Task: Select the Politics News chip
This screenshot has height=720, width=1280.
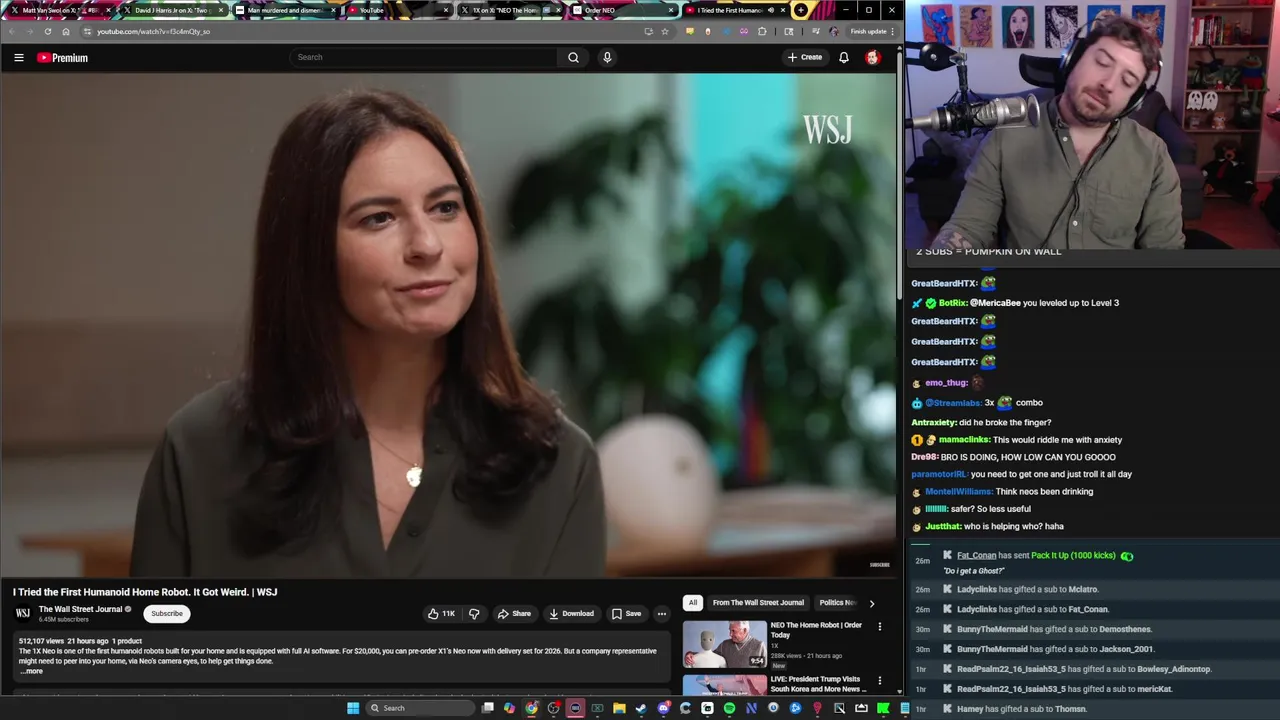Action: pos(838,603)
